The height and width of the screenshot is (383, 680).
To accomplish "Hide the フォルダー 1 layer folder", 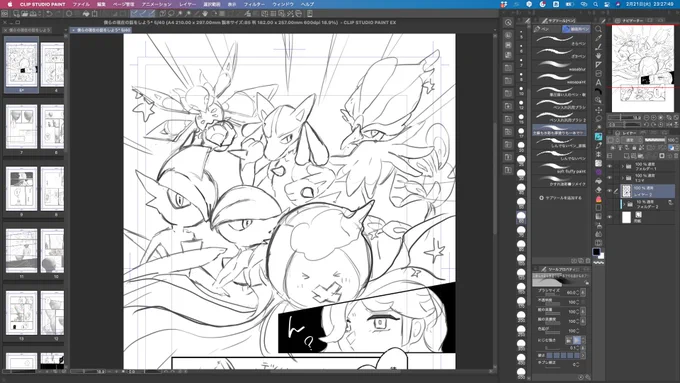I will point(610,166).
